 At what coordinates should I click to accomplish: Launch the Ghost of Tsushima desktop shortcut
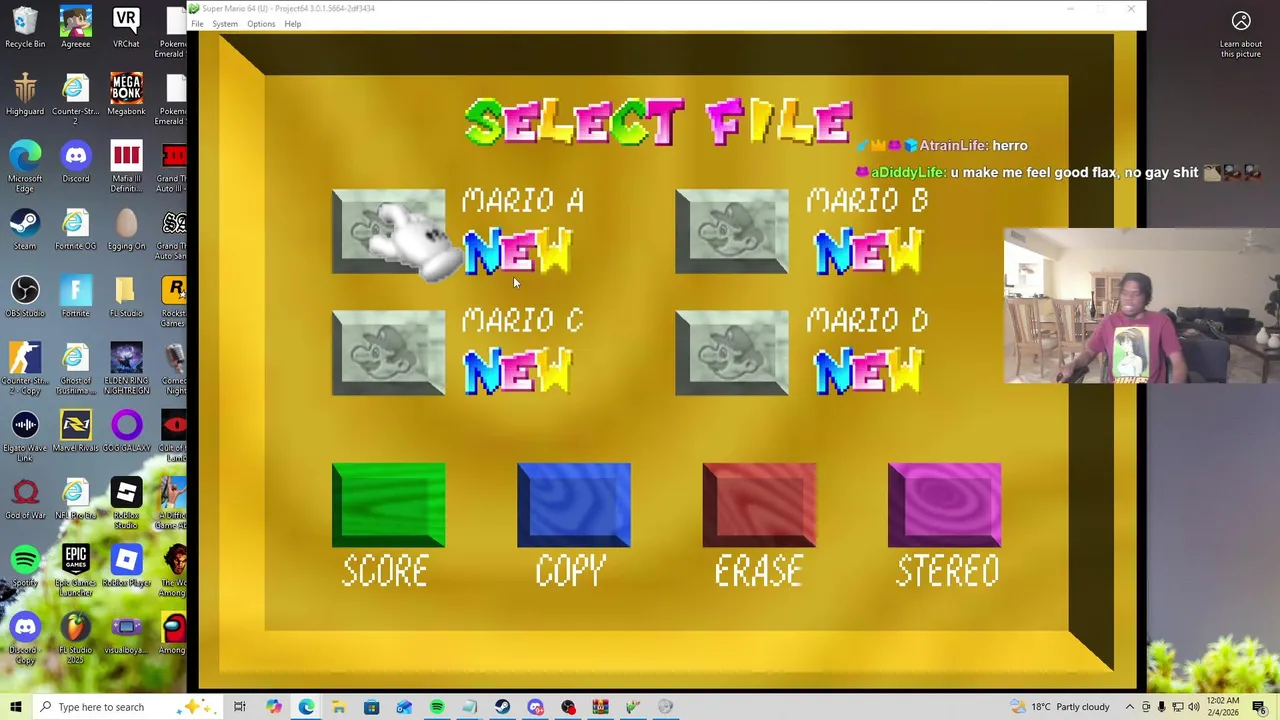(x=75, y=368)
